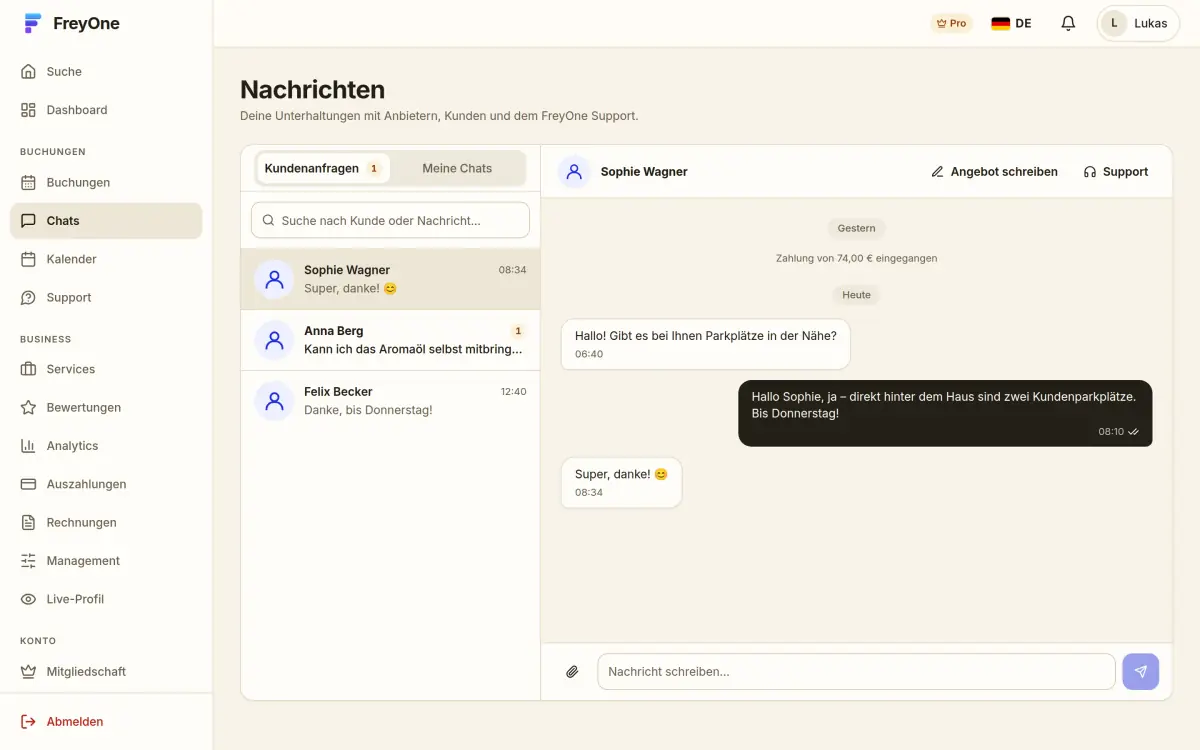Select the Sophie Wagner conversation
The height and width of the screenshot is (750, 1200).
[390, 279]
